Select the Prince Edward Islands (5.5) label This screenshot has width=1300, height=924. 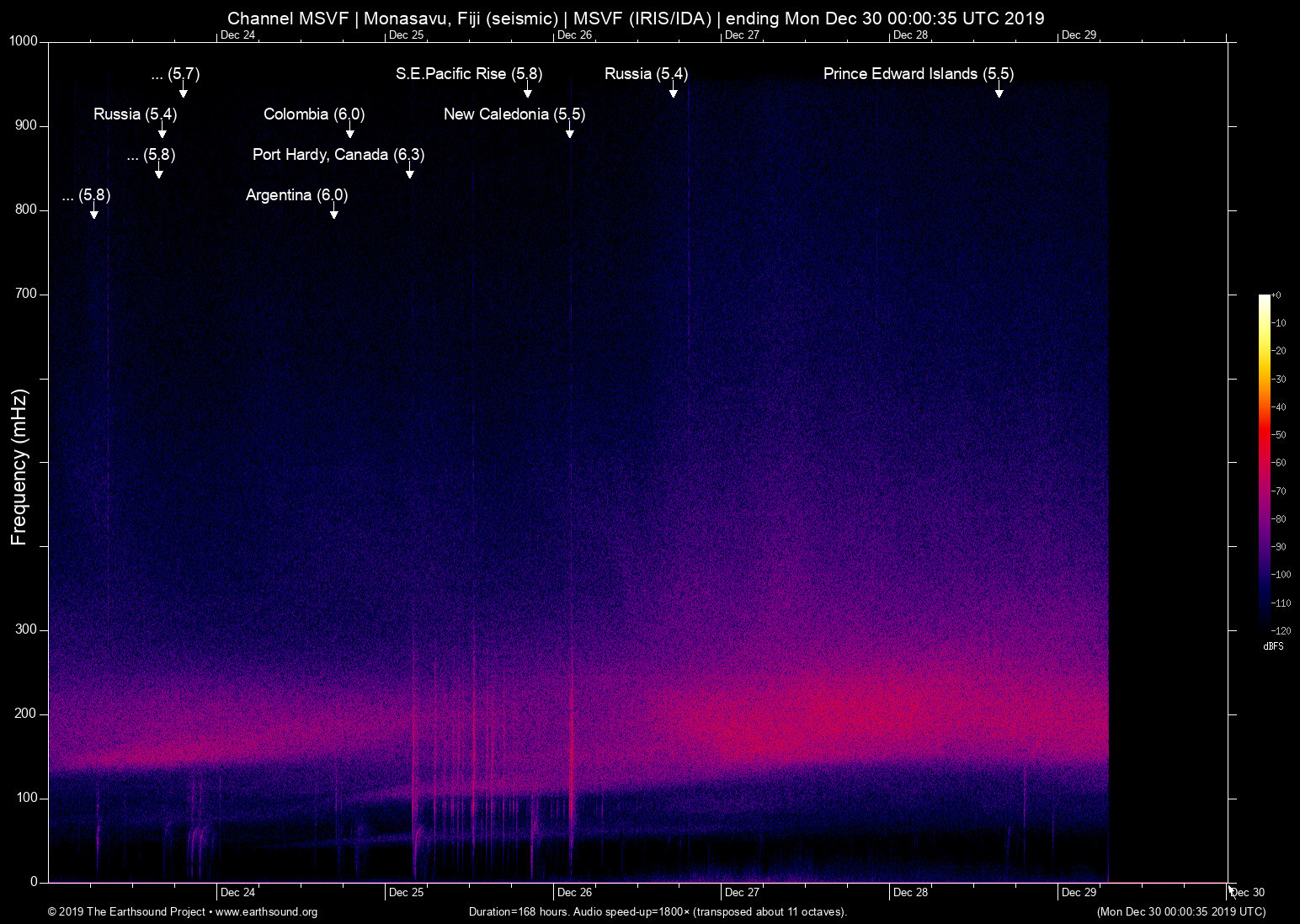click(x=919, y=74)
